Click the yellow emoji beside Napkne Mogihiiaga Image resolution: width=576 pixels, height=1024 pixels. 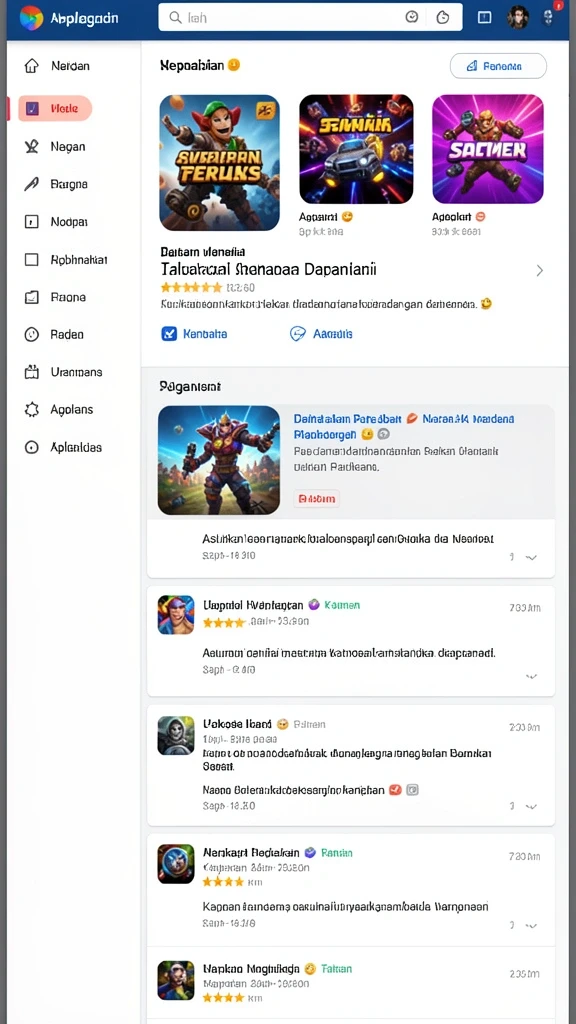coord(310,969)
